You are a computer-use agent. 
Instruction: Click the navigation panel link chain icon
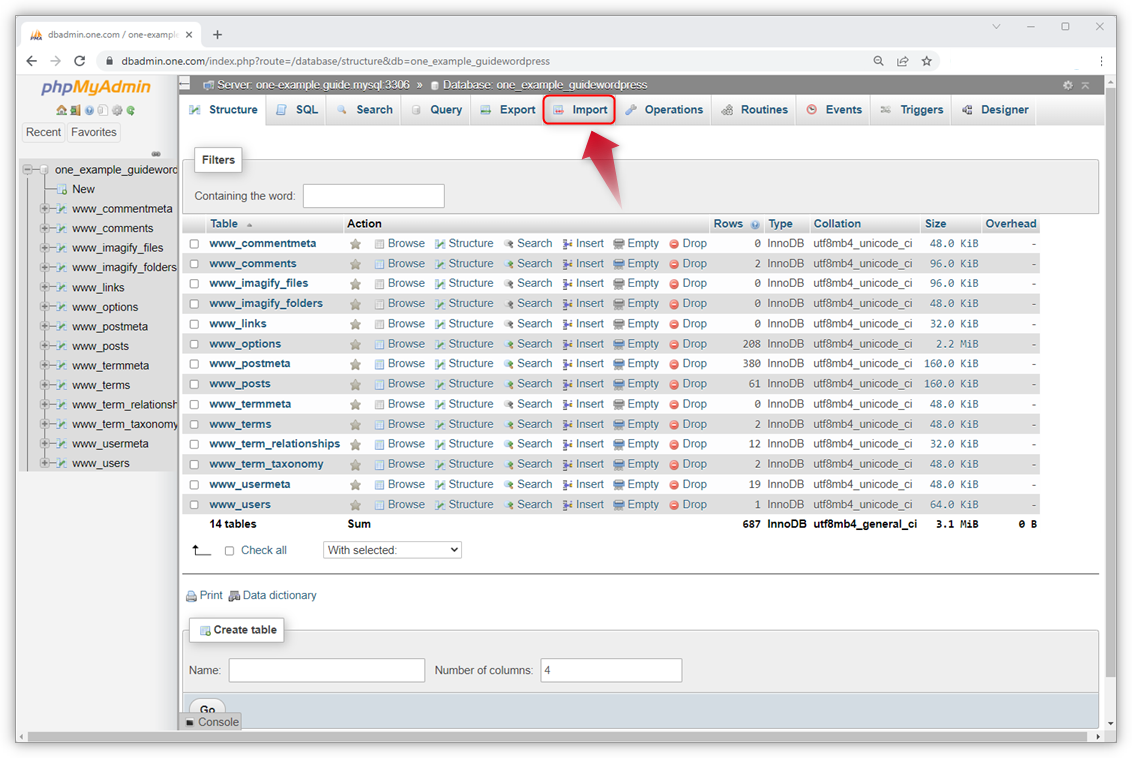pyautogui.click(x=156, y=153)
